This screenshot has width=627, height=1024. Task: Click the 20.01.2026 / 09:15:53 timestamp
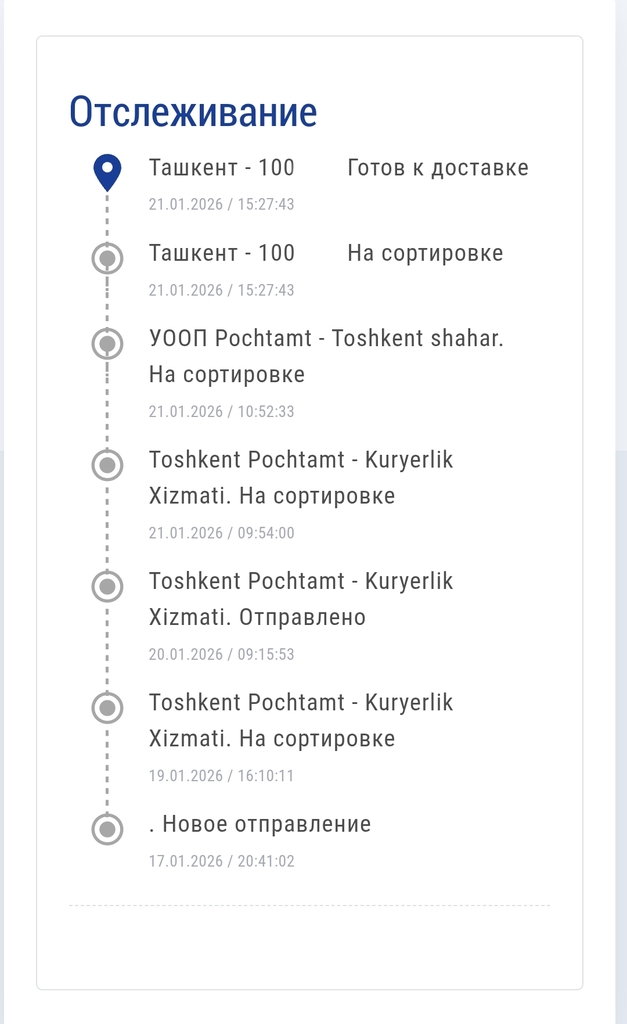click(x=221, y=654)
